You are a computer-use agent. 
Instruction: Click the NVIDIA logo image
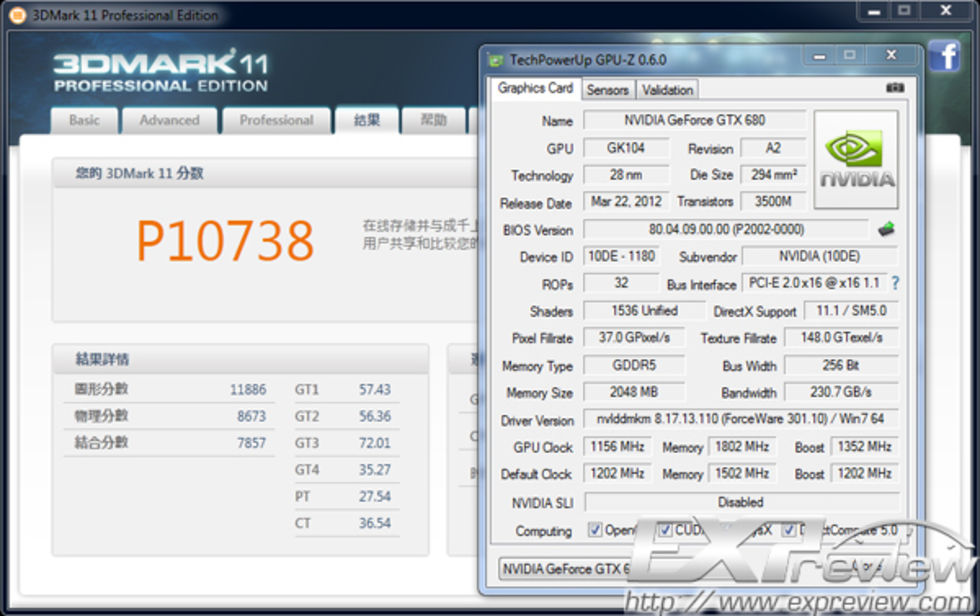tap(857, 160)
